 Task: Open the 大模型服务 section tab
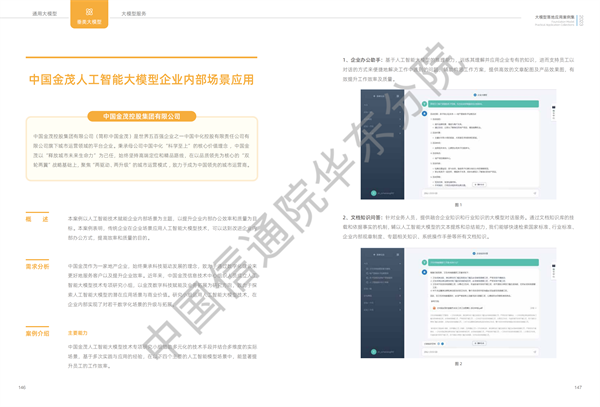coord(134,13)
